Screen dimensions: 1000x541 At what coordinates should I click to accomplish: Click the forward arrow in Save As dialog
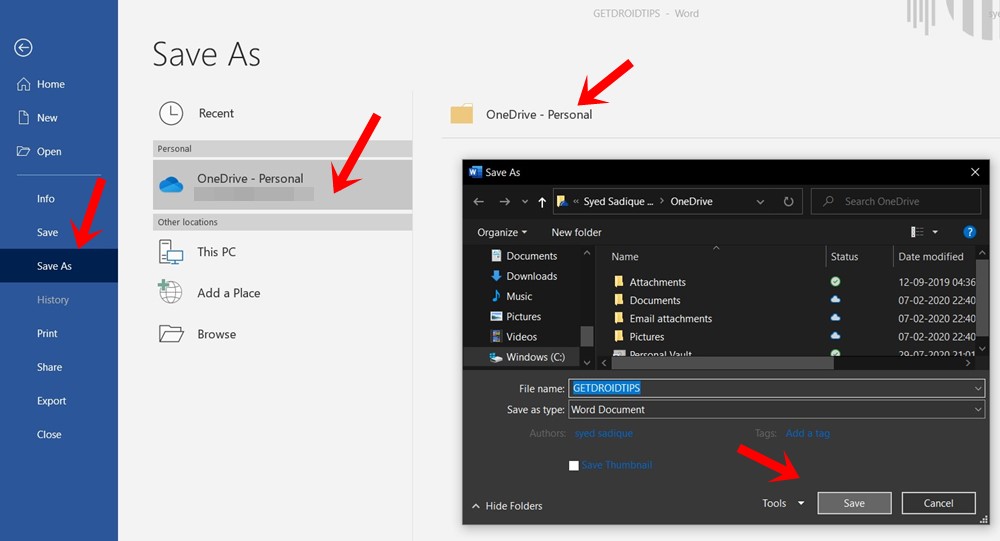[504, 202]
